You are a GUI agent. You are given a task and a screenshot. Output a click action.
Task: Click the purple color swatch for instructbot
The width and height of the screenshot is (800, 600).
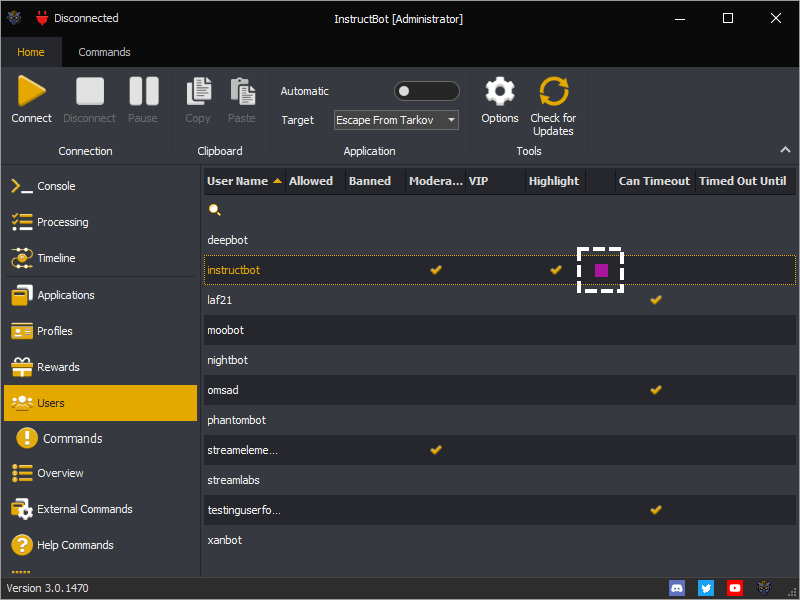click(601, 270)
